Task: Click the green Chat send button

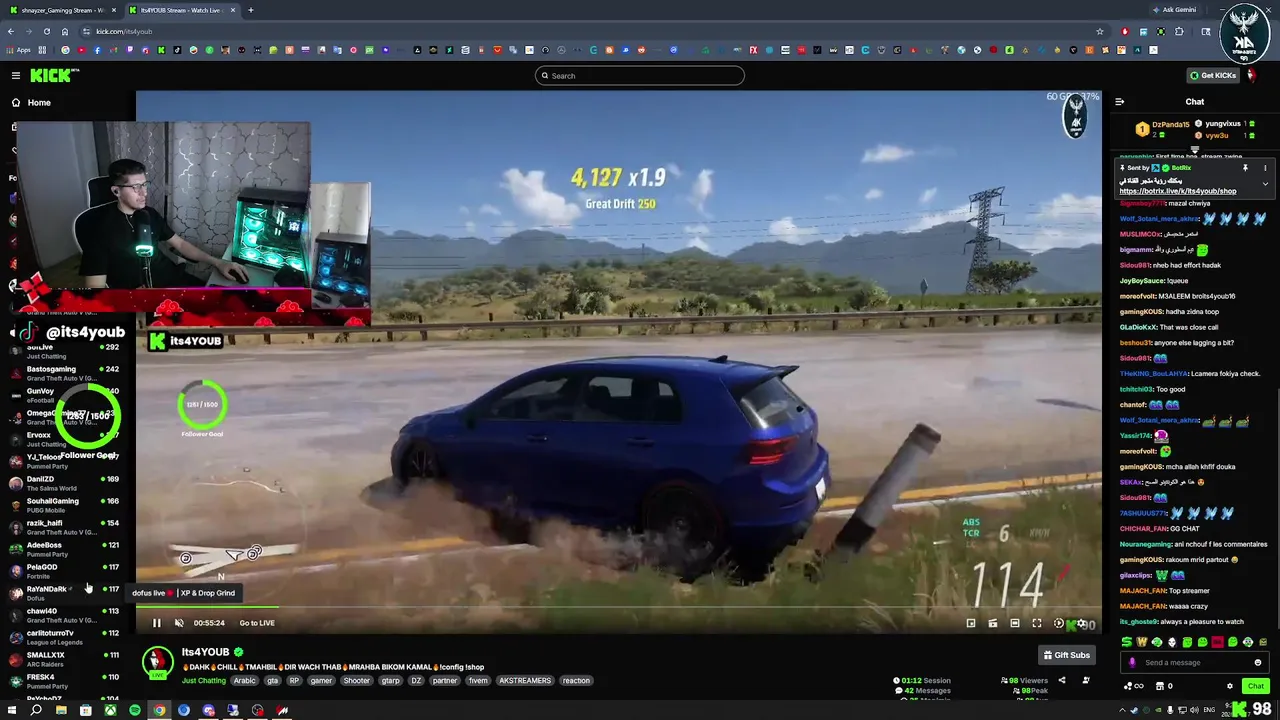Action: [1256, 686]
